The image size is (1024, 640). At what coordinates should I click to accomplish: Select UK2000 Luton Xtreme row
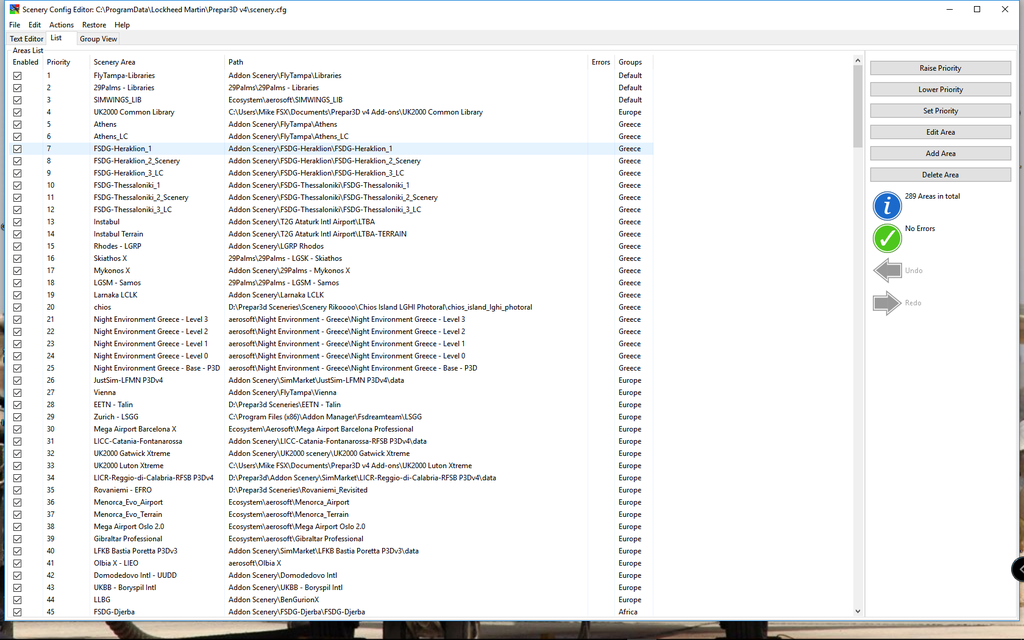click(330, 466)
